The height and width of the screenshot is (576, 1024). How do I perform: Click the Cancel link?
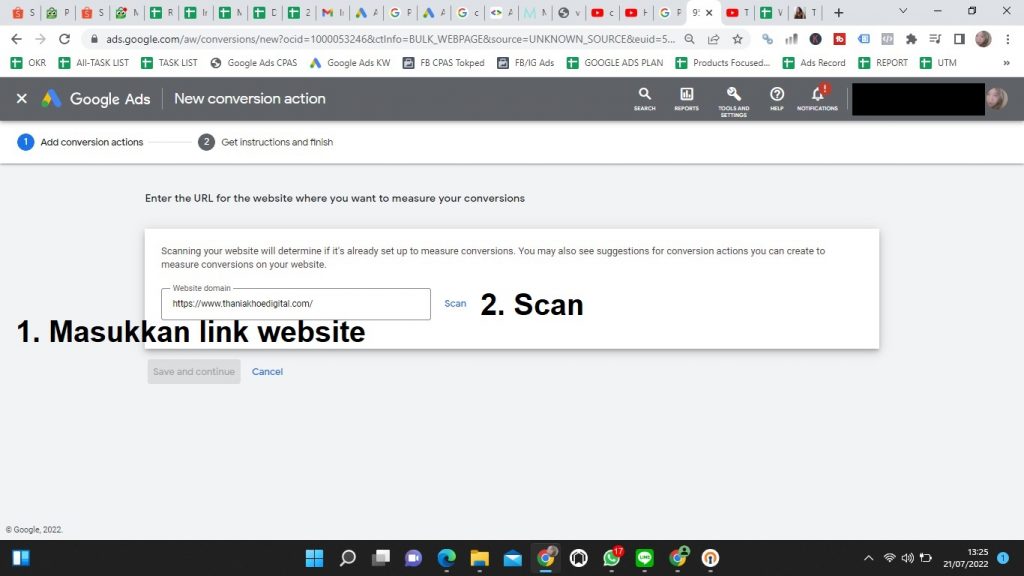(267, 372)
